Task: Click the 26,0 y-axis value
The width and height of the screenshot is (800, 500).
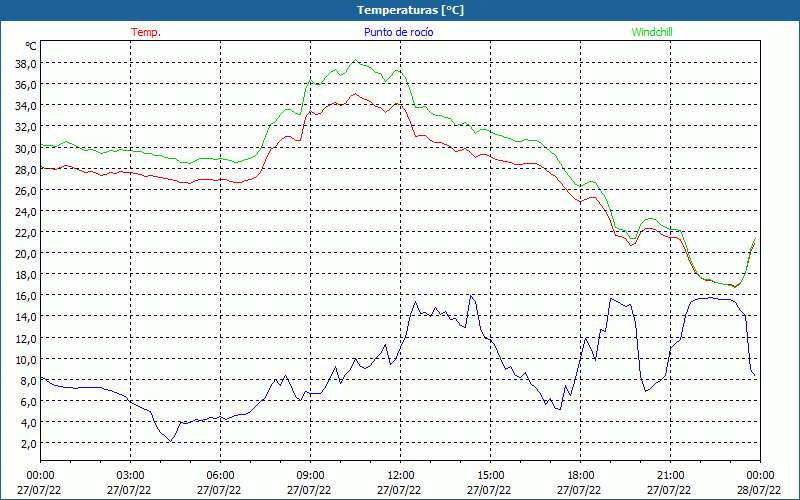Action: point(27,190)
